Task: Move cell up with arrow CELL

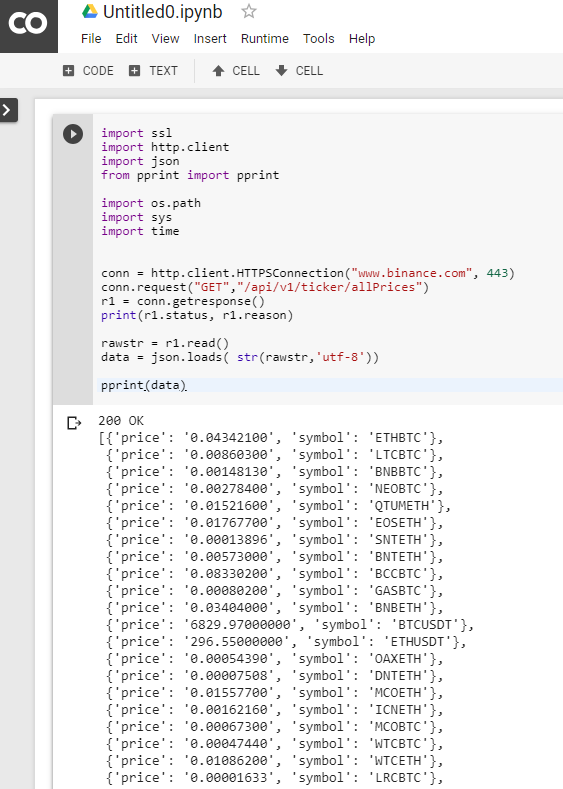Action: (x=235, y=71)
